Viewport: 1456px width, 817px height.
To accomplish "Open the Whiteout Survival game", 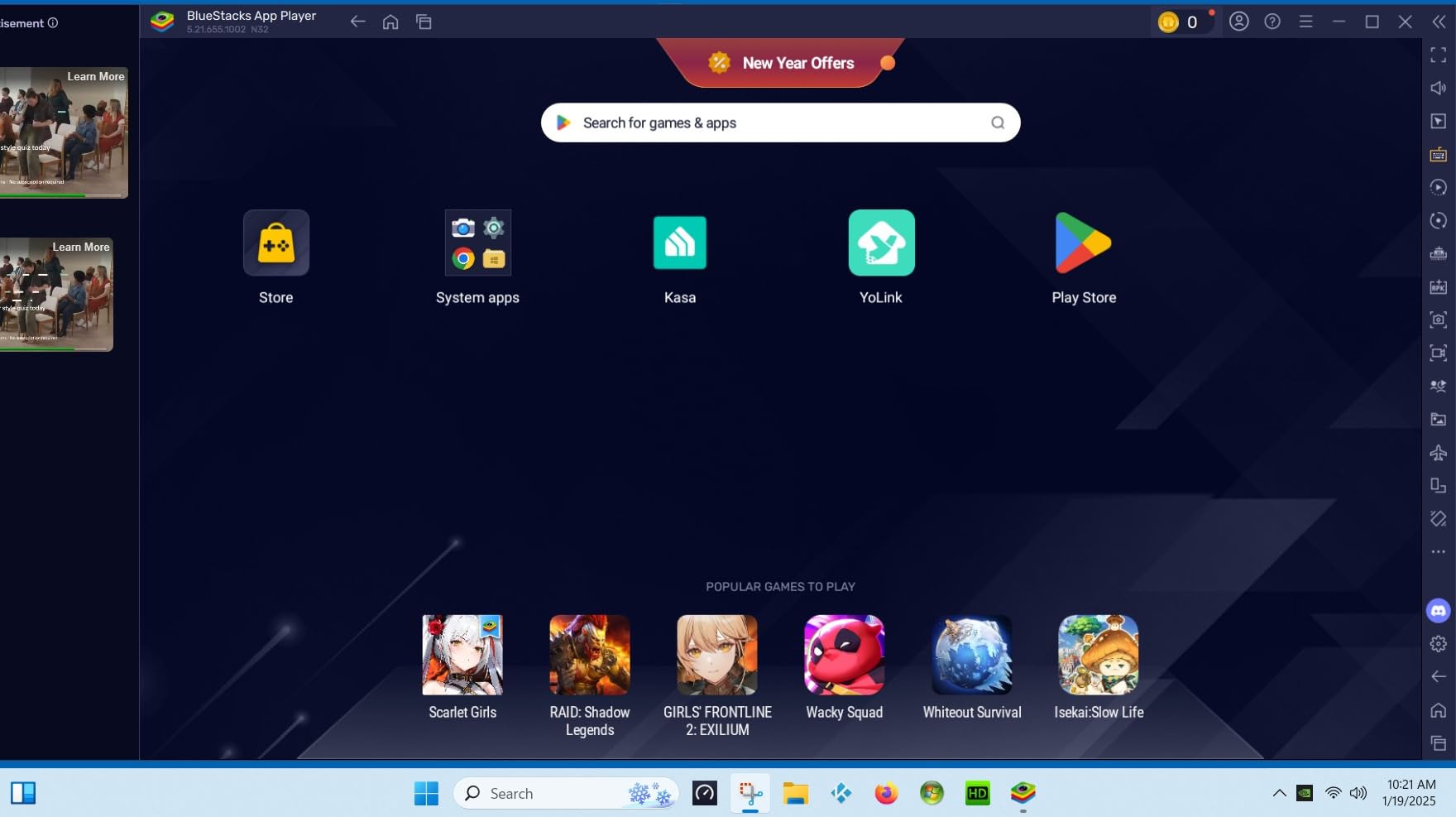I will pyautogui.click(x=972, y=655).
